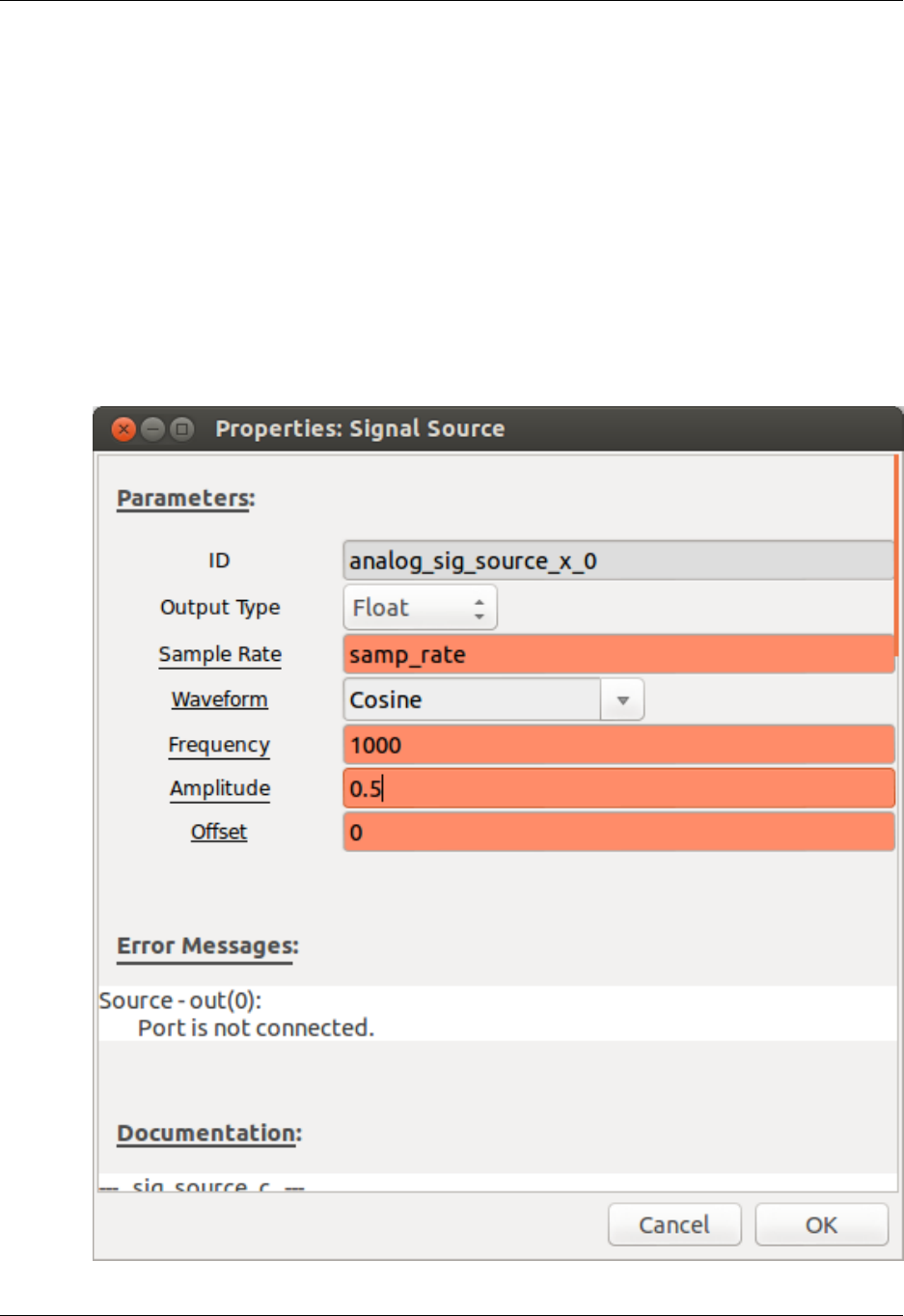904x1316 pixels.
Task: Focus the Amplitude field showing 0.5
Action: click(617, 788)
